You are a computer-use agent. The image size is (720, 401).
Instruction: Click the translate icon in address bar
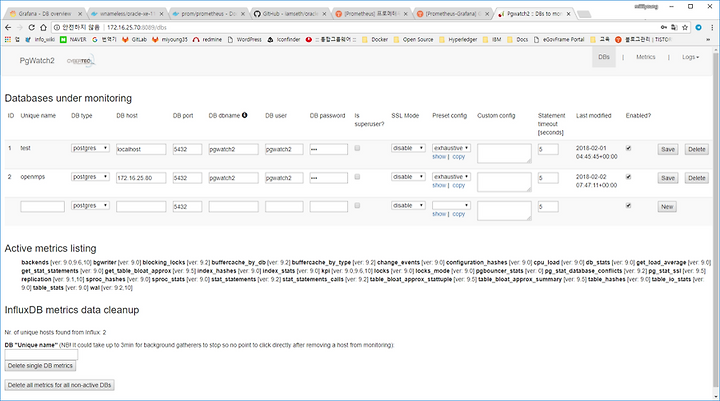pos(674,28)
